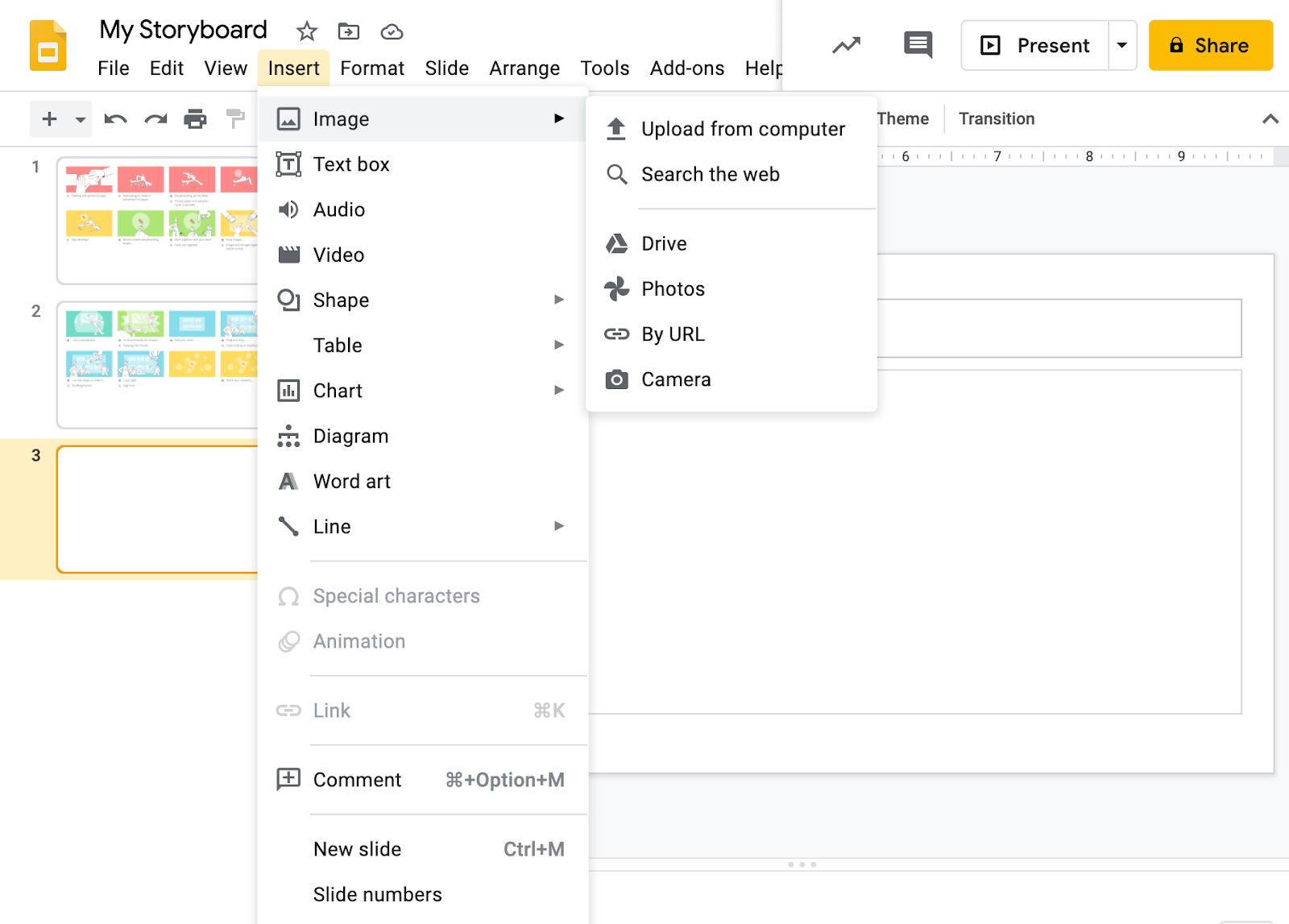Open the comment history icon
Viewport: 1289px width, 924px height.
(918, 45)
